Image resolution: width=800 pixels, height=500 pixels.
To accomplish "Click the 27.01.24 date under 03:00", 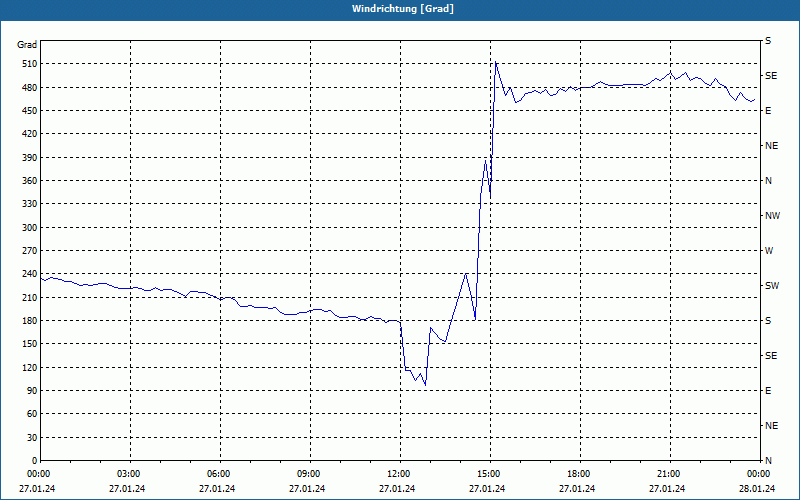I will tap(127, 489).
